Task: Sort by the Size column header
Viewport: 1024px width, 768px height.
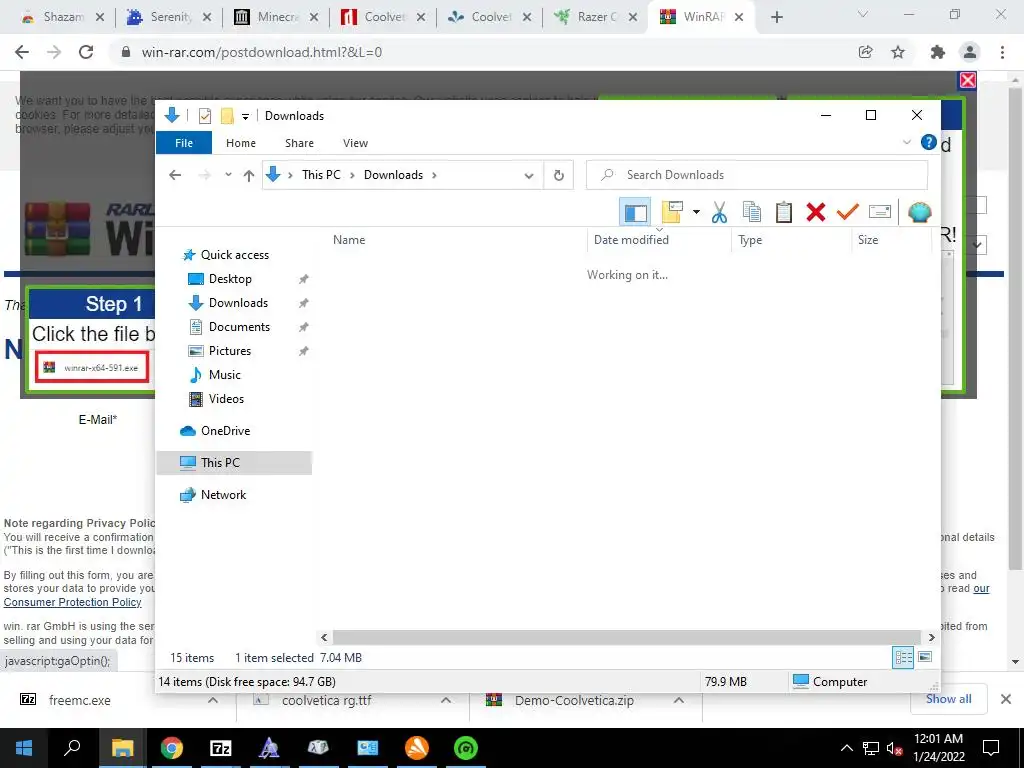Action: [867, 240]
